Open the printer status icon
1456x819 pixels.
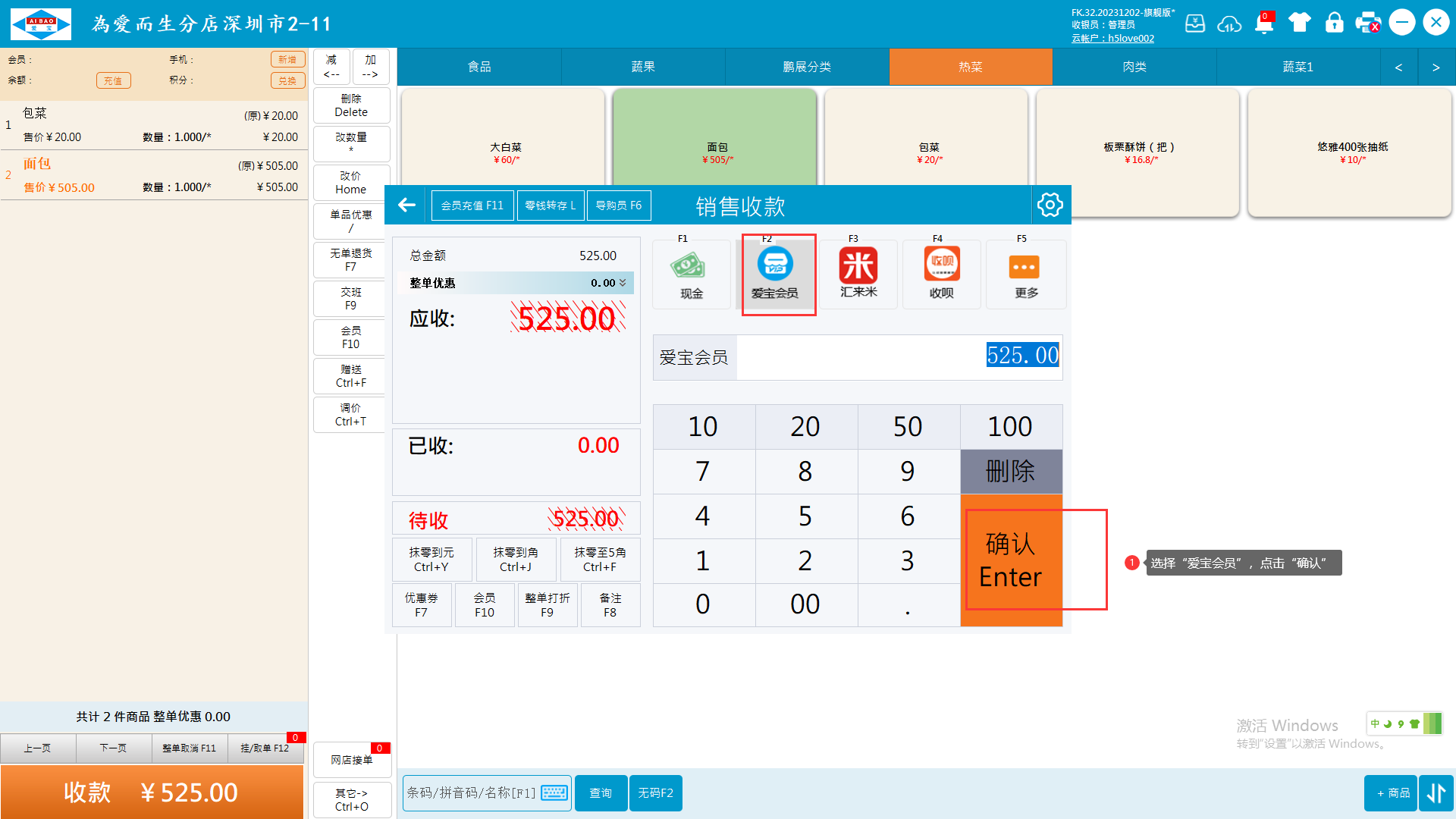point(1368,23)
